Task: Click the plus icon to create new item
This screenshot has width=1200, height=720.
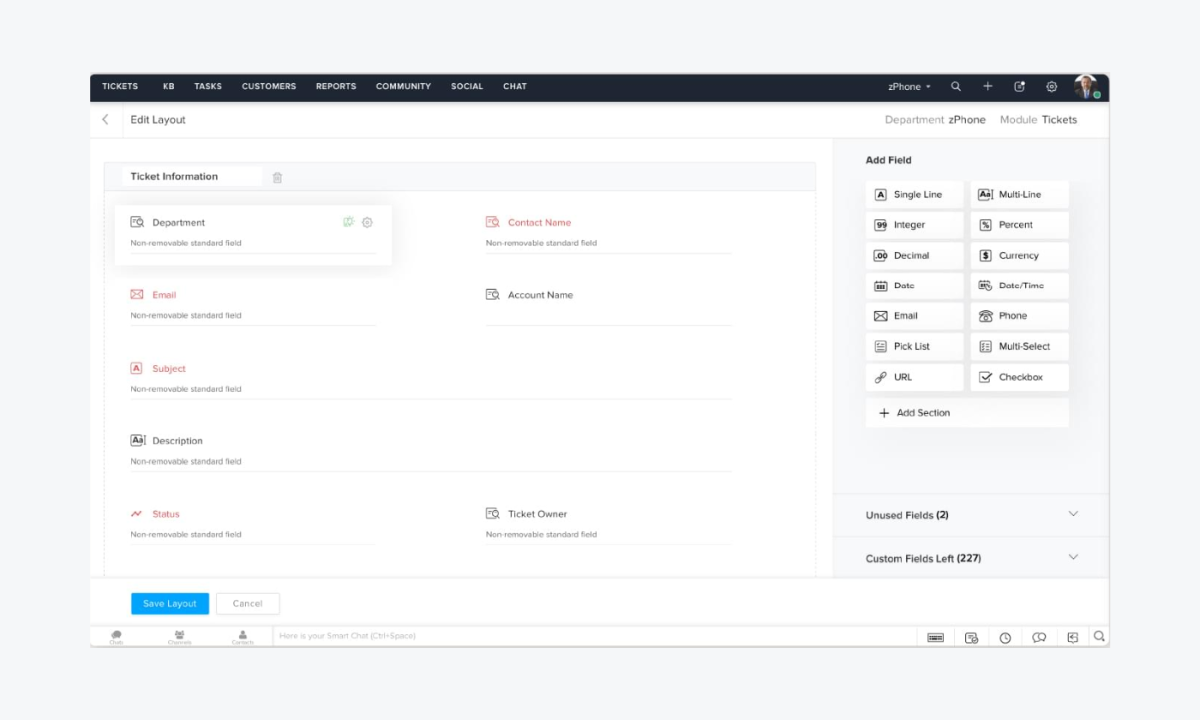Action: (988, 87)
